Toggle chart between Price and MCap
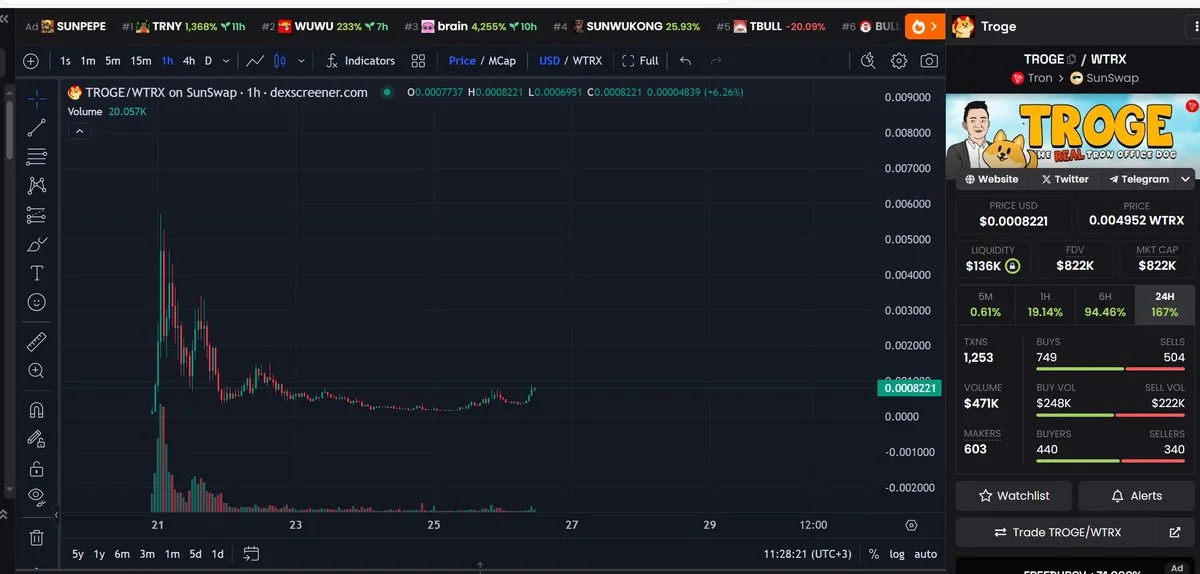The image size is (1200, 574). (482, 61)
